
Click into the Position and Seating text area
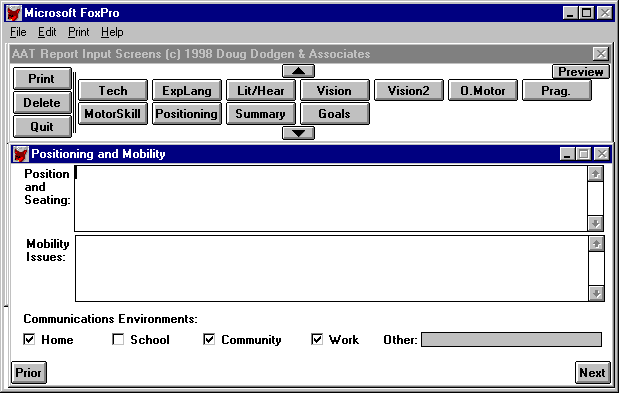click(331, 198)
